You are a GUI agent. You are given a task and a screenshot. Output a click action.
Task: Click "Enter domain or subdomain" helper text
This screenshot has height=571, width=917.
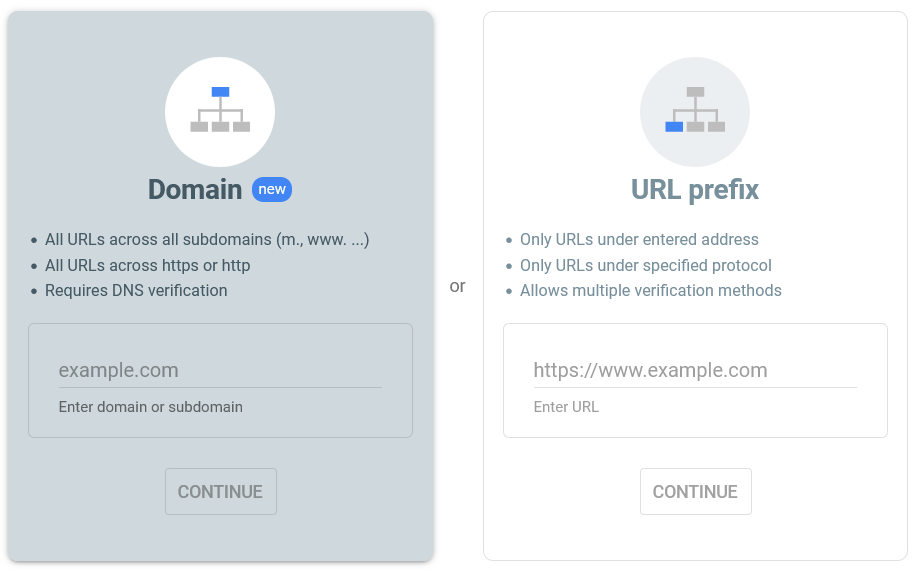pos(151,407)
